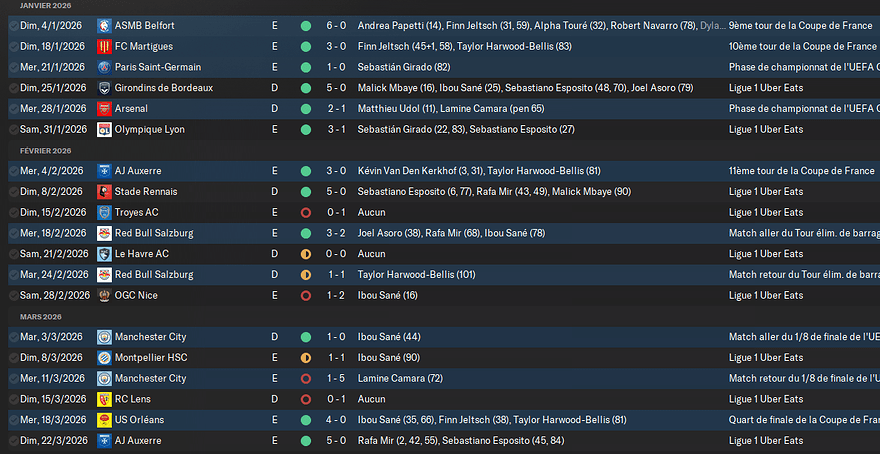880x454 pixels.
Task: Toggle the checkmark on the 15/2/2026 Troyes row
Action: click(13, 213)
